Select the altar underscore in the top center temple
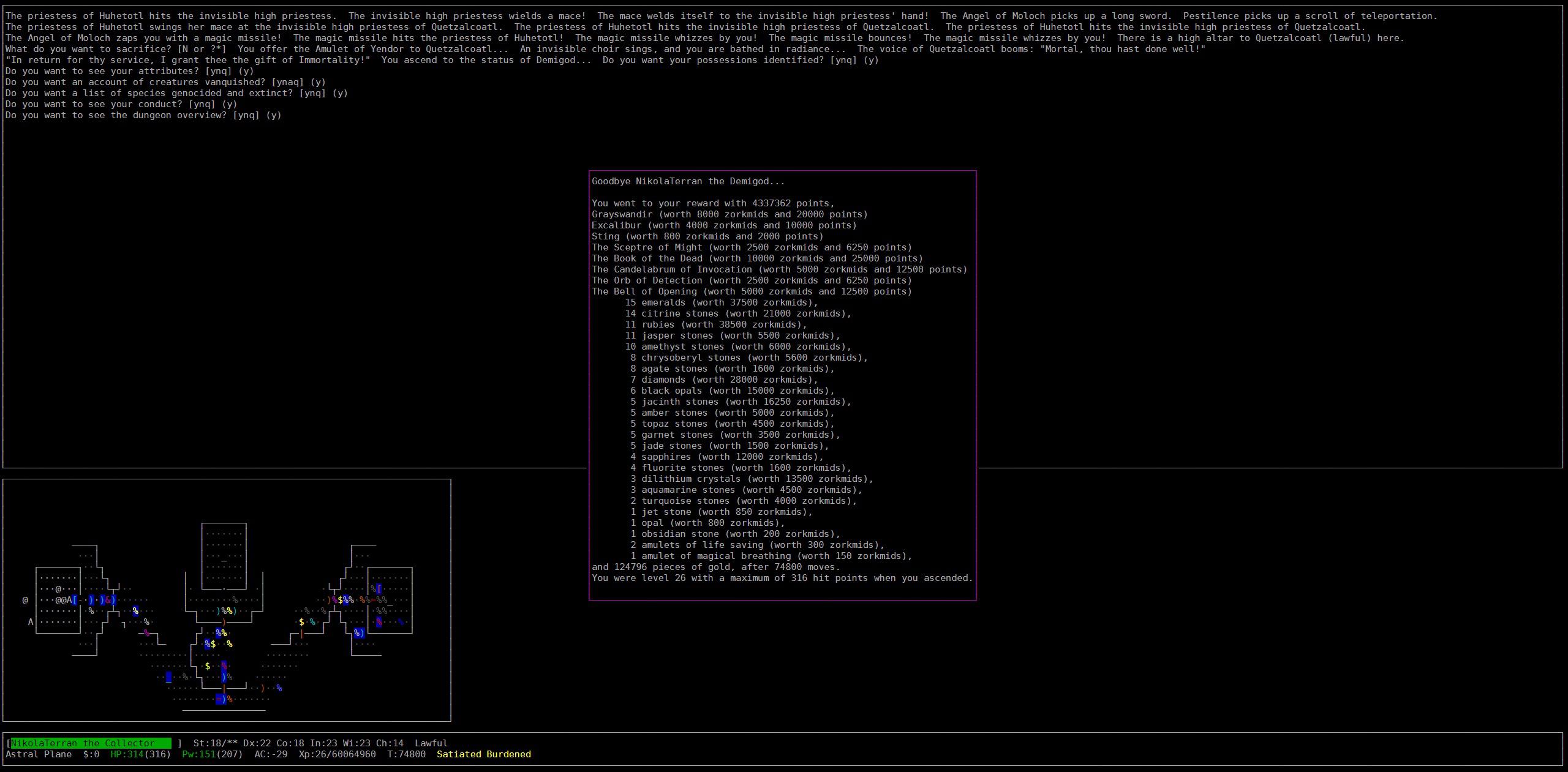Screen dimensions: 1568x772 click(x=224, y=560)
